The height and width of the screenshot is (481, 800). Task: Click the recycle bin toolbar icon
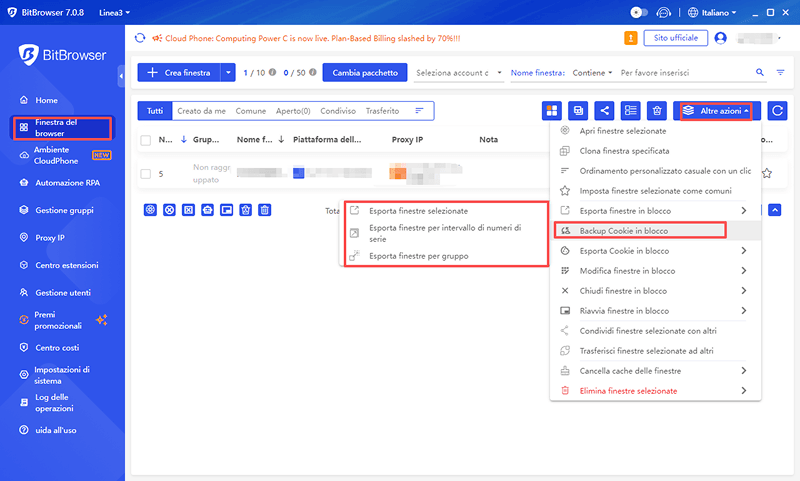656,111
